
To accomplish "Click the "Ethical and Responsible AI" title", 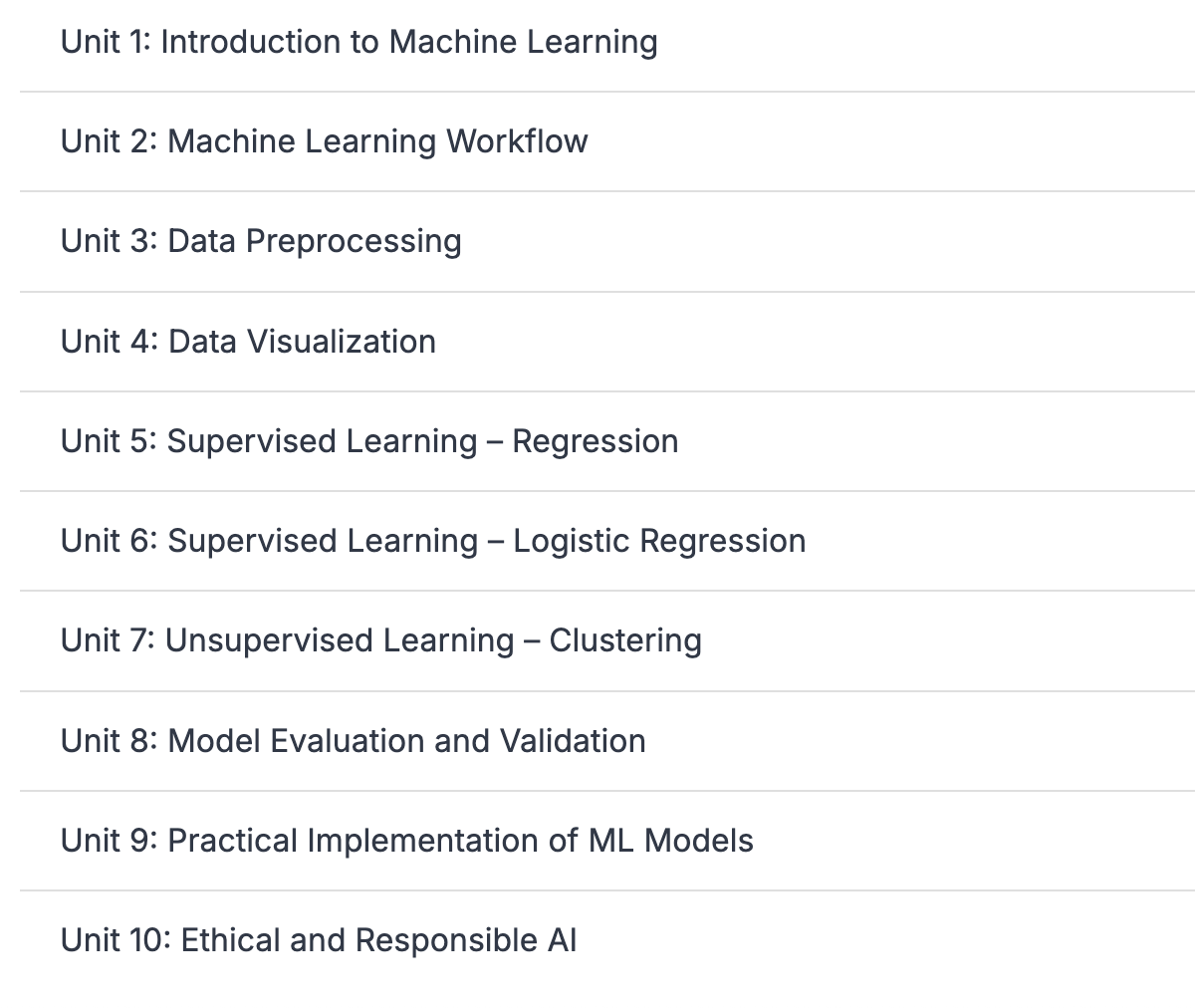I will coord(378,940).
